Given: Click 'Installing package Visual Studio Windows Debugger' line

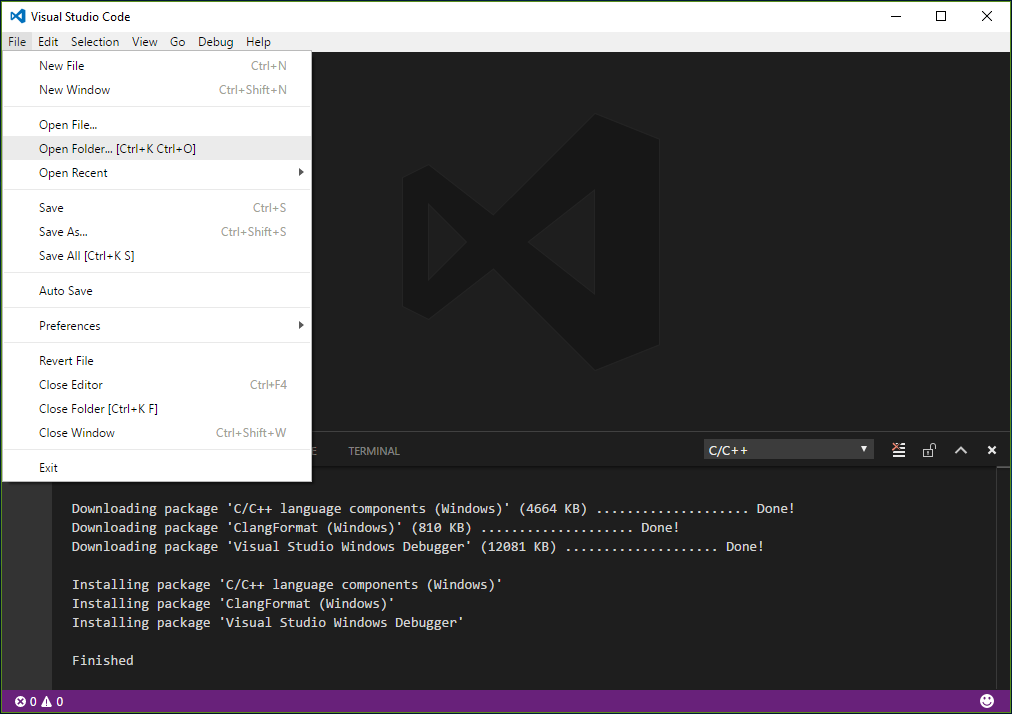Looking at the screenshot, I should (x=268, y=622).
